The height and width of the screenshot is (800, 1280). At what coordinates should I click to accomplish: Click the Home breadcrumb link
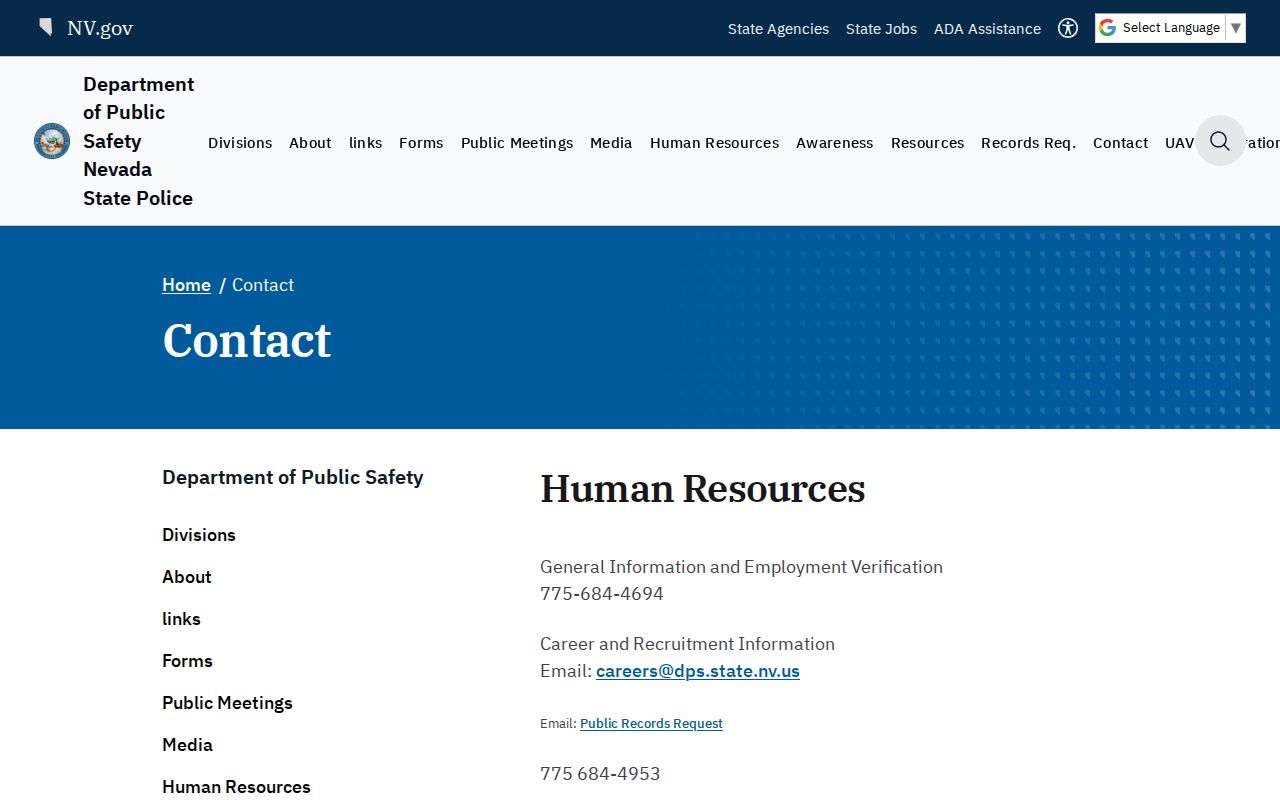(186, 285)
